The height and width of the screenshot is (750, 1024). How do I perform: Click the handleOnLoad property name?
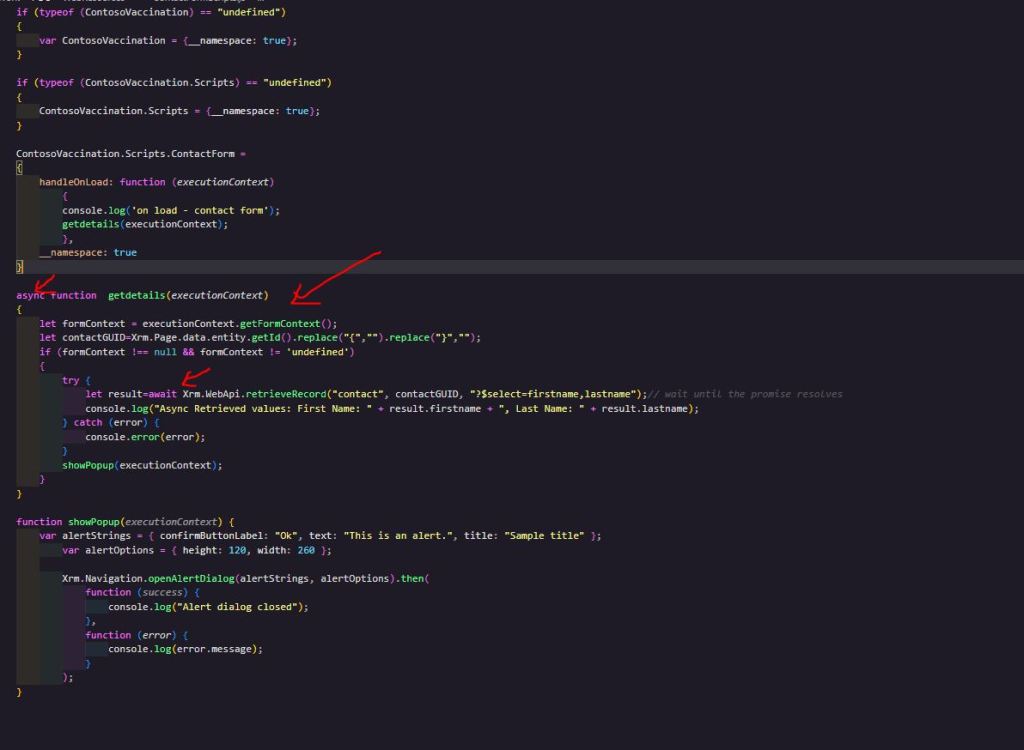point(76,182)
